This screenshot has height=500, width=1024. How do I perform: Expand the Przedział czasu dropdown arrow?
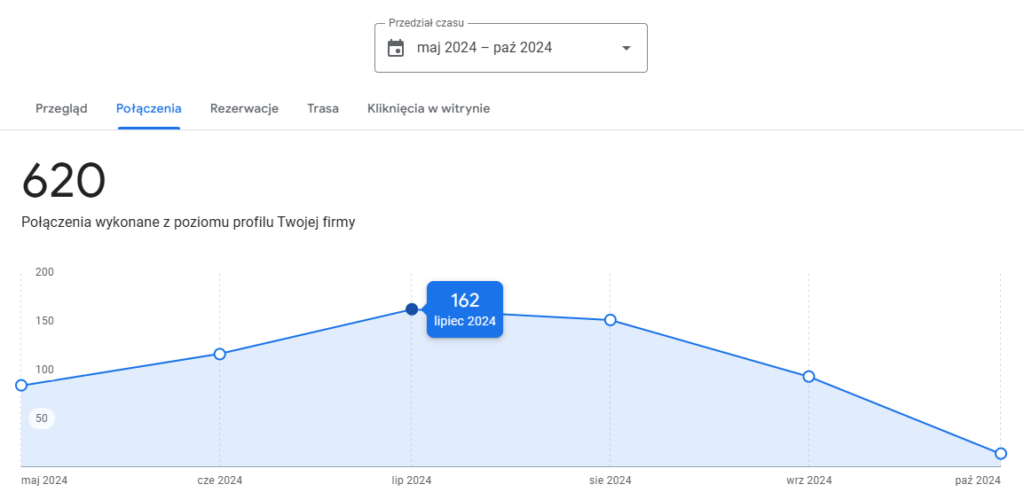click(626, 48)
